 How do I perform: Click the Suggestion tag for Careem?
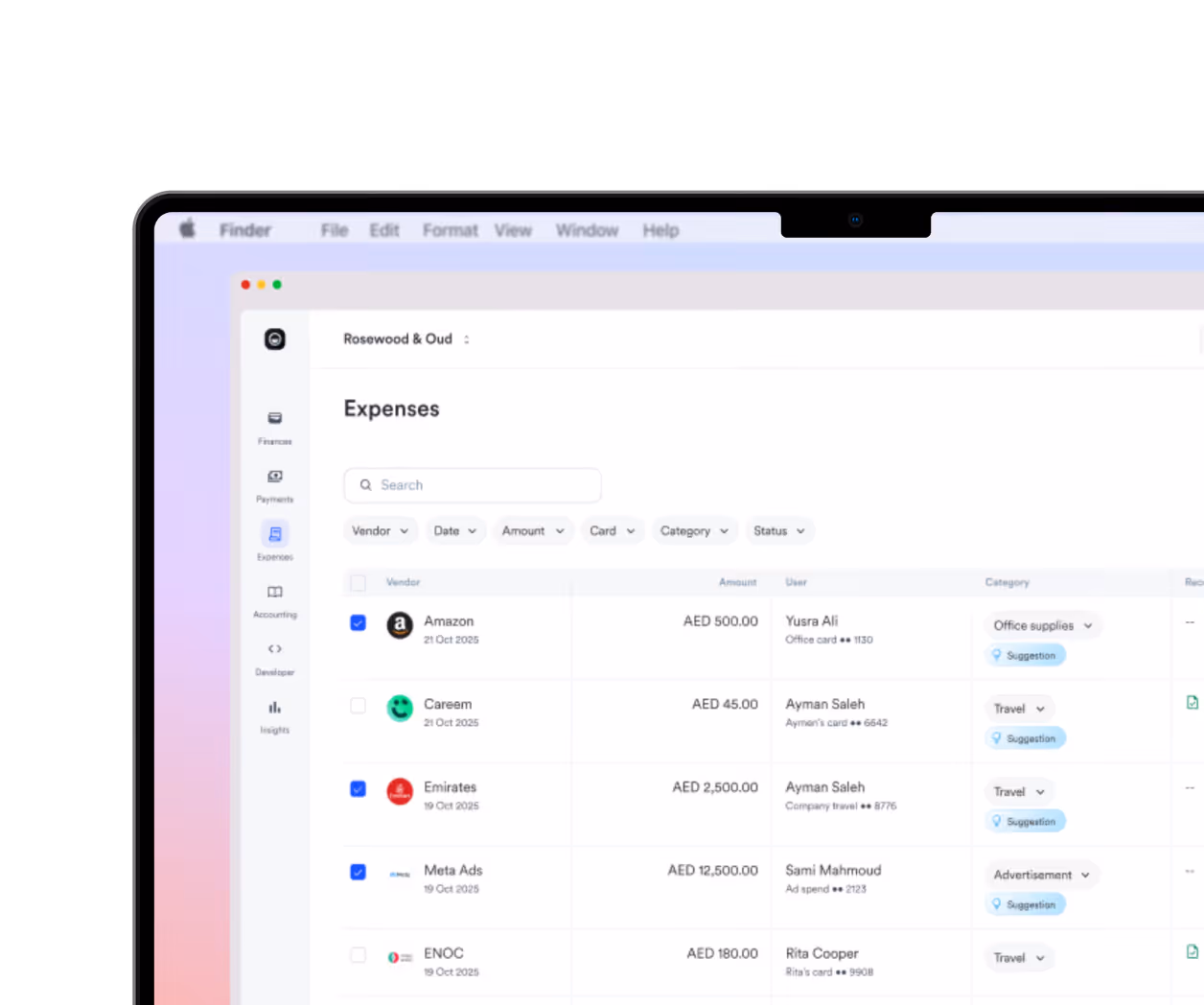(1026, 738)
